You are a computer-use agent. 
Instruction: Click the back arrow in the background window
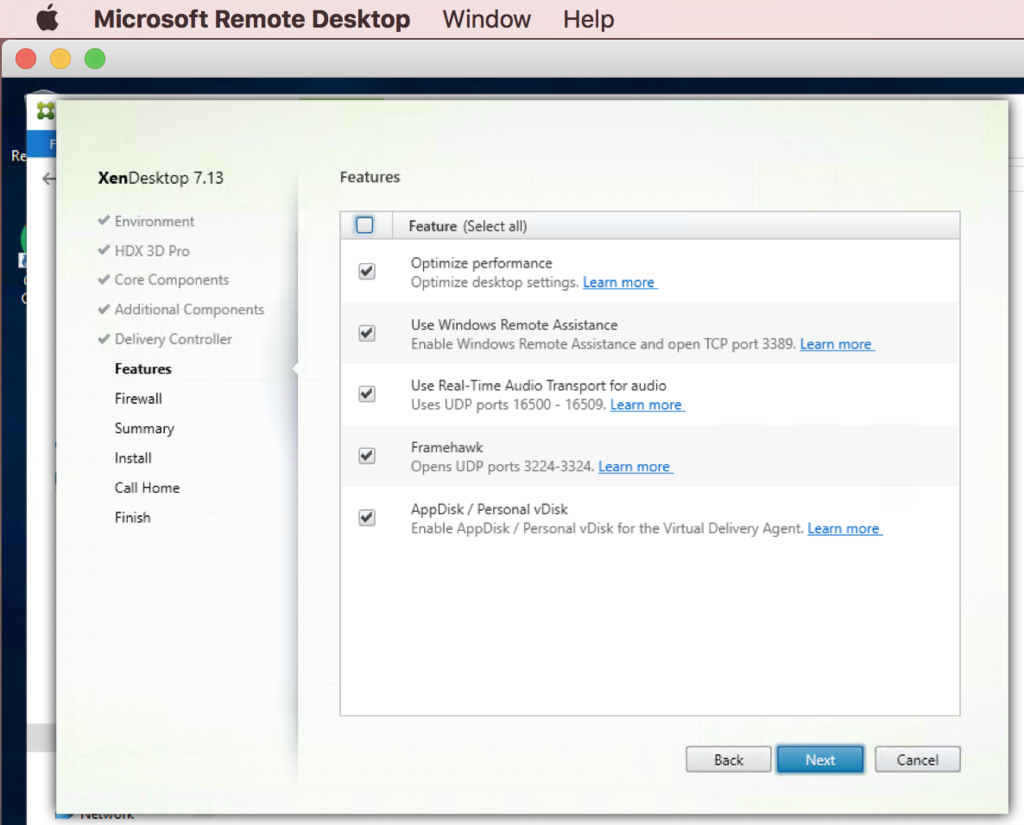[49, 178]
